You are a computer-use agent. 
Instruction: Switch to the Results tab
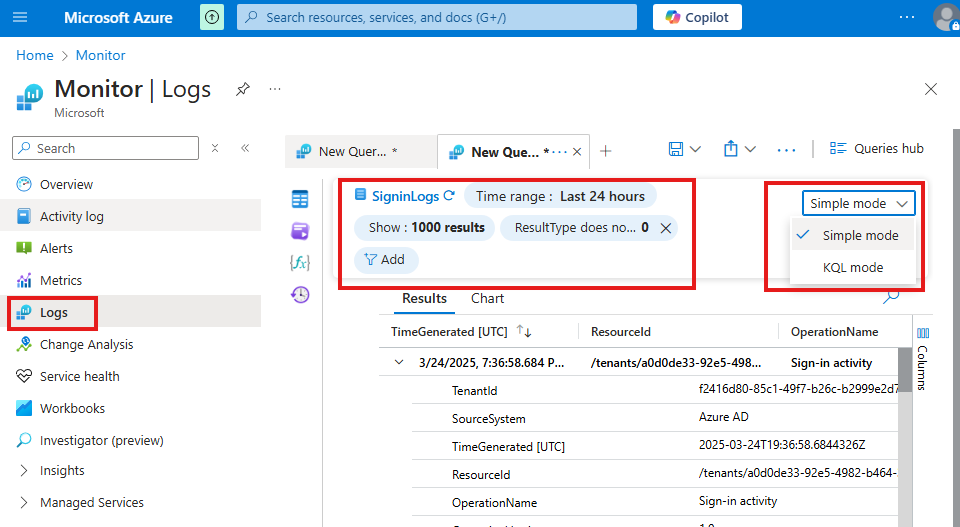(x=424, y=299)
